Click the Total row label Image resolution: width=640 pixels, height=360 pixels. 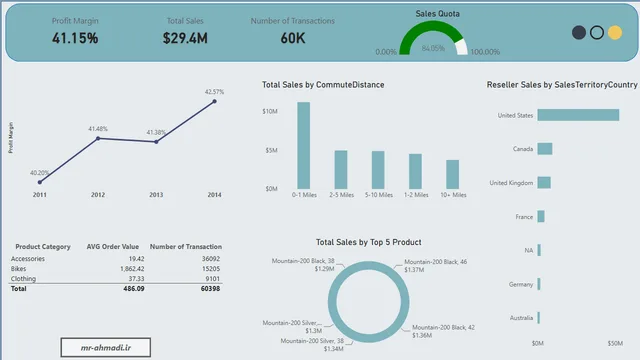[18, 289]
